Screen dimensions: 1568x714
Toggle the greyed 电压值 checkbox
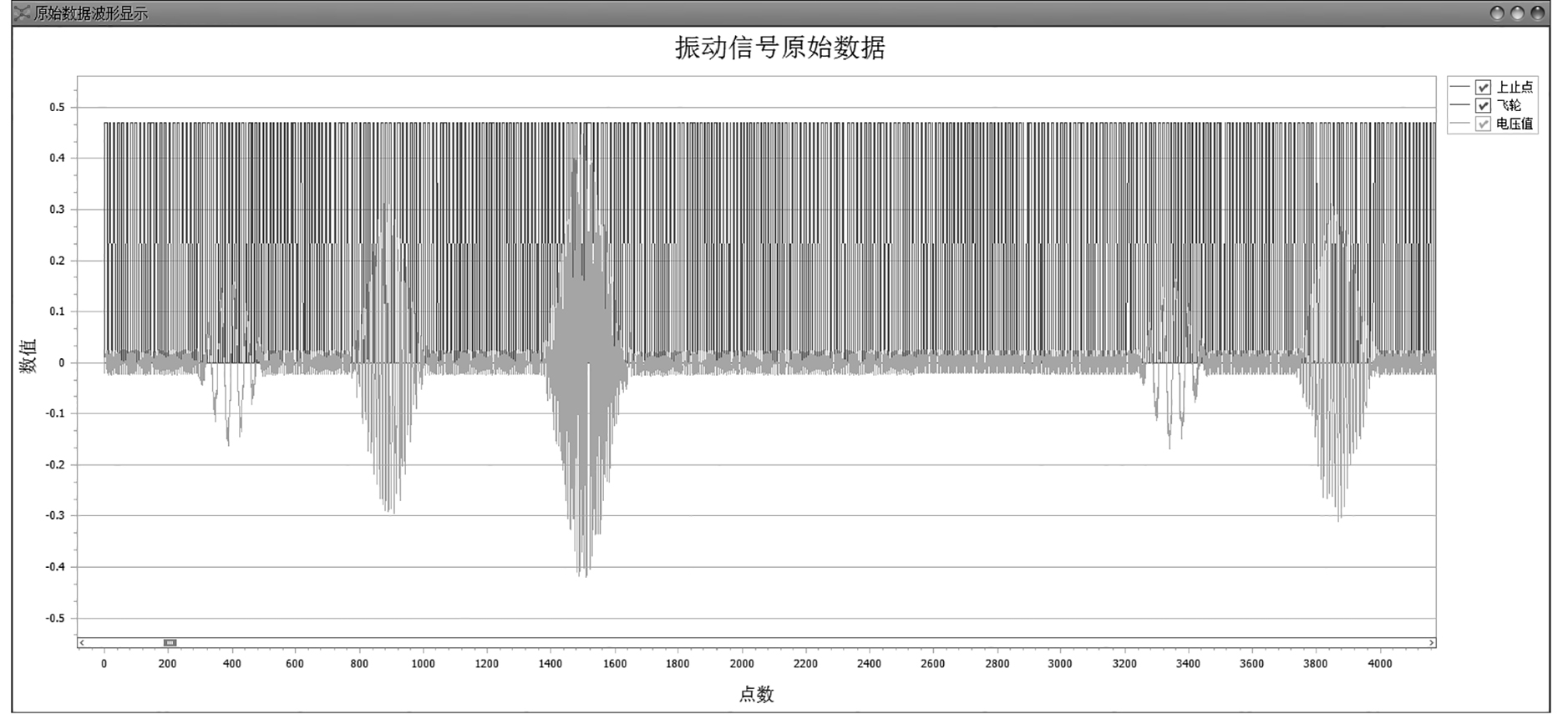[1483, 124]
